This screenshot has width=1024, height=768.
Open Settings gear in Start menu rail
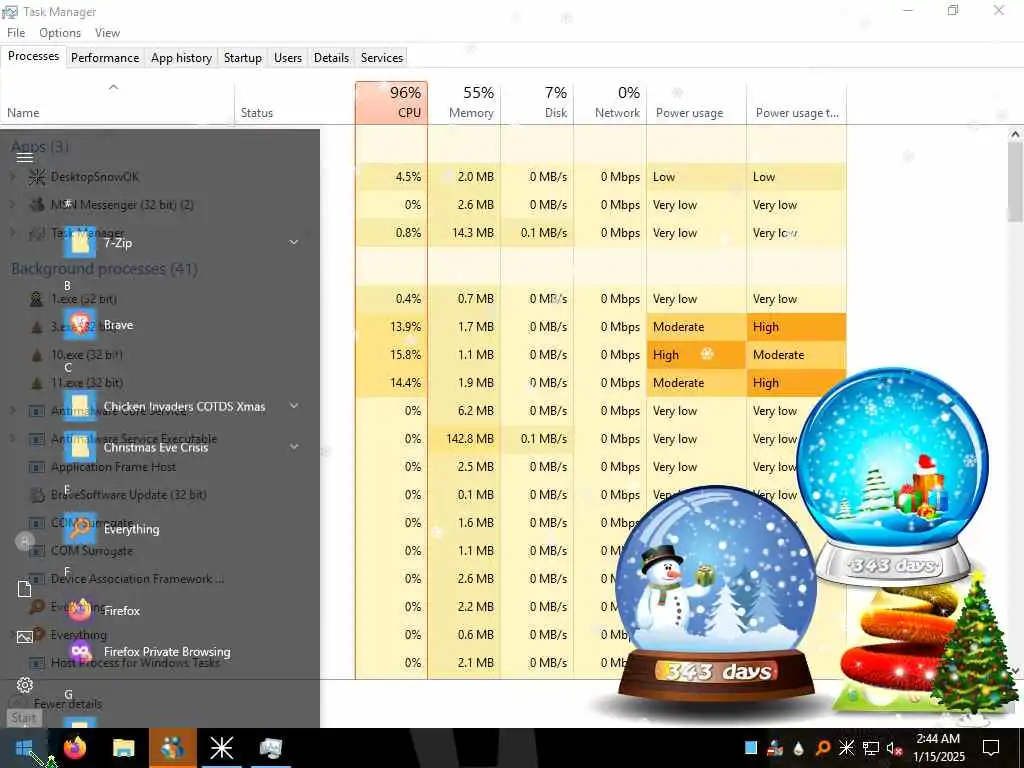[x=24, y=684]
